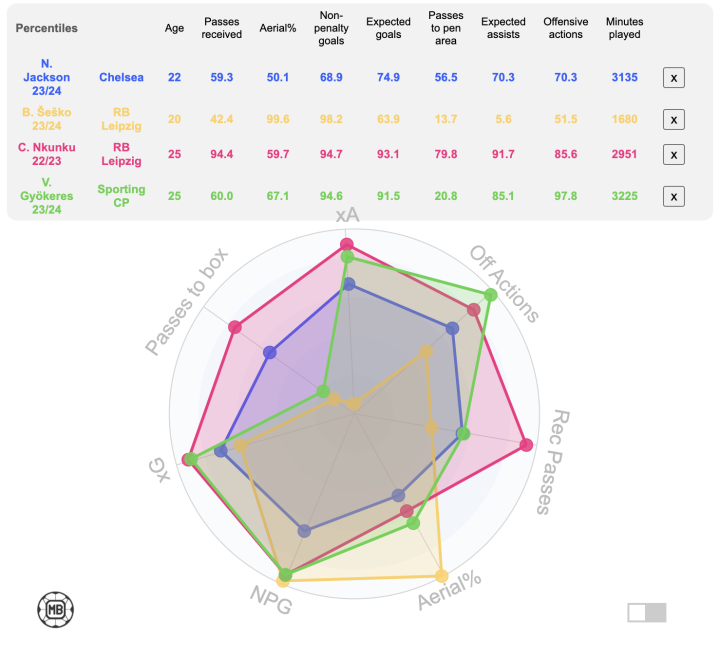Click the Expected goals column header
The width and height of the screenshot is (720, 655).
coord(388,28)
